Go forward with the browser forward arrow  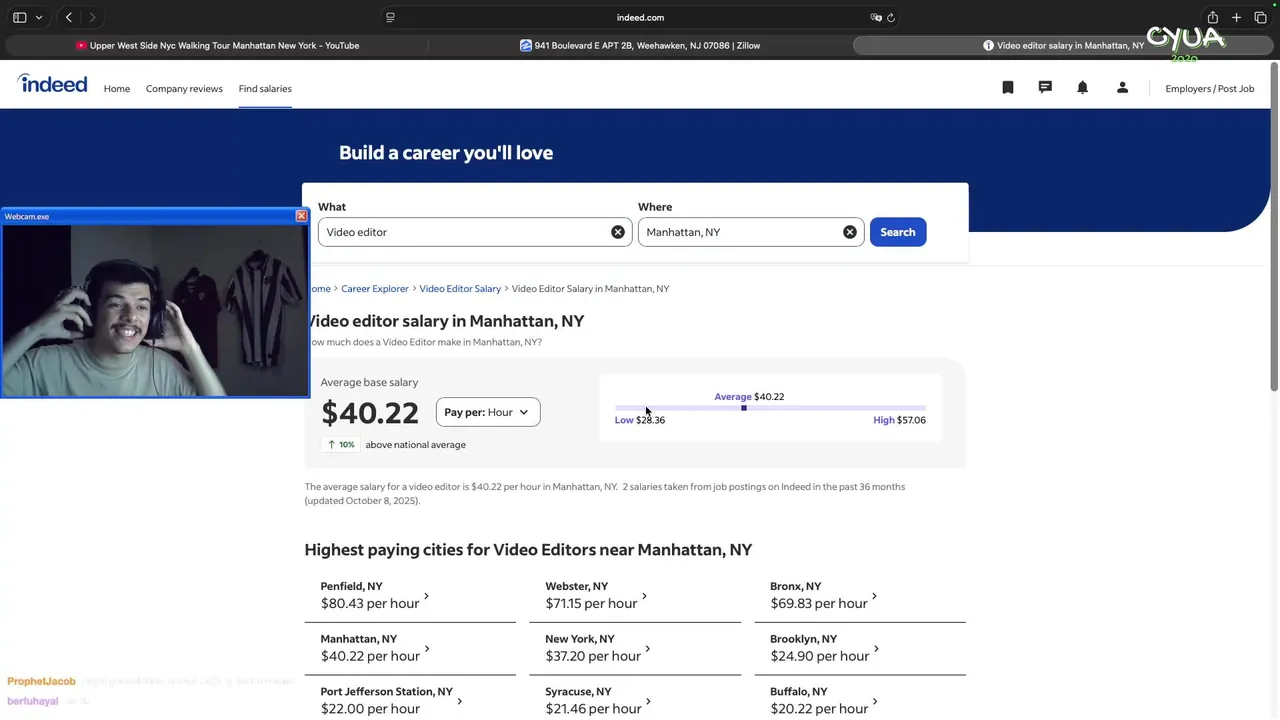click(92, 17)
